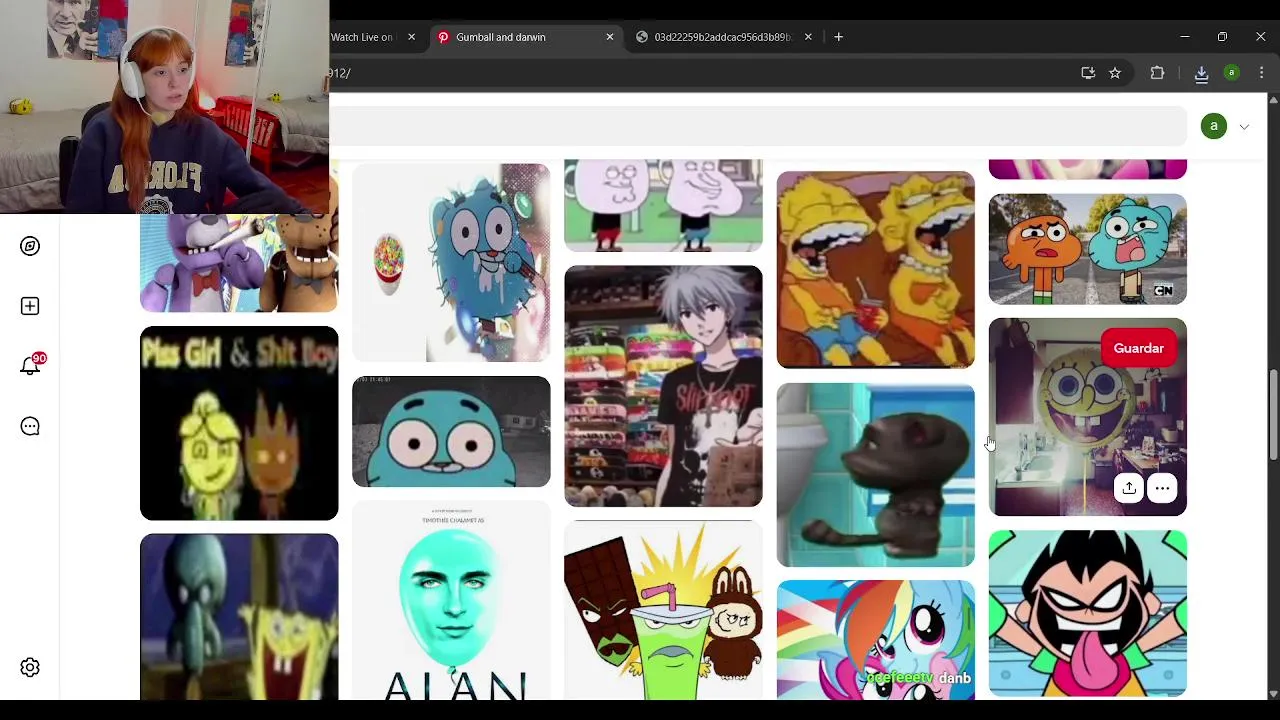Open more options on the SpongeBob pin
The image size is (1280, 720).
(x=1162, y=488)
